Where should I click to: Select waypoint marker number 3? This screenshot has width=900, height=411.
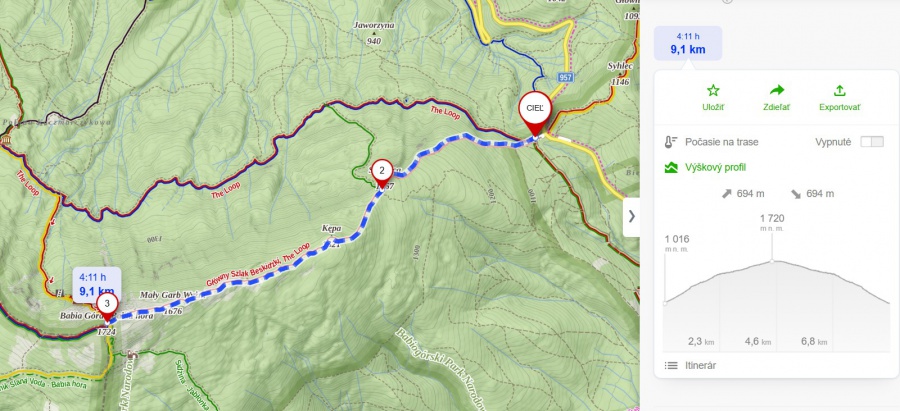pos(107,305)
